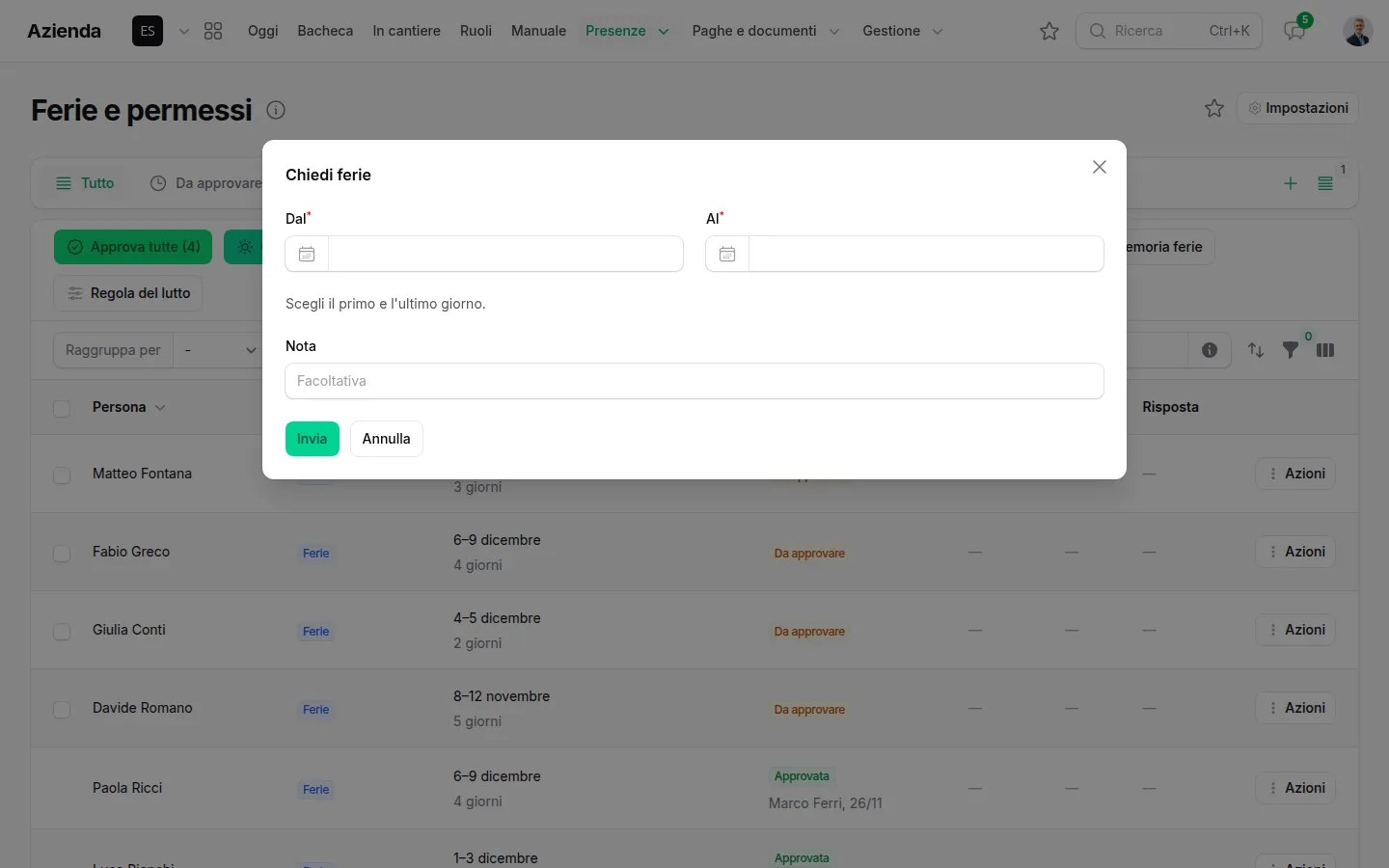Check the Fabio Greco row checkbox

(62, 553)
